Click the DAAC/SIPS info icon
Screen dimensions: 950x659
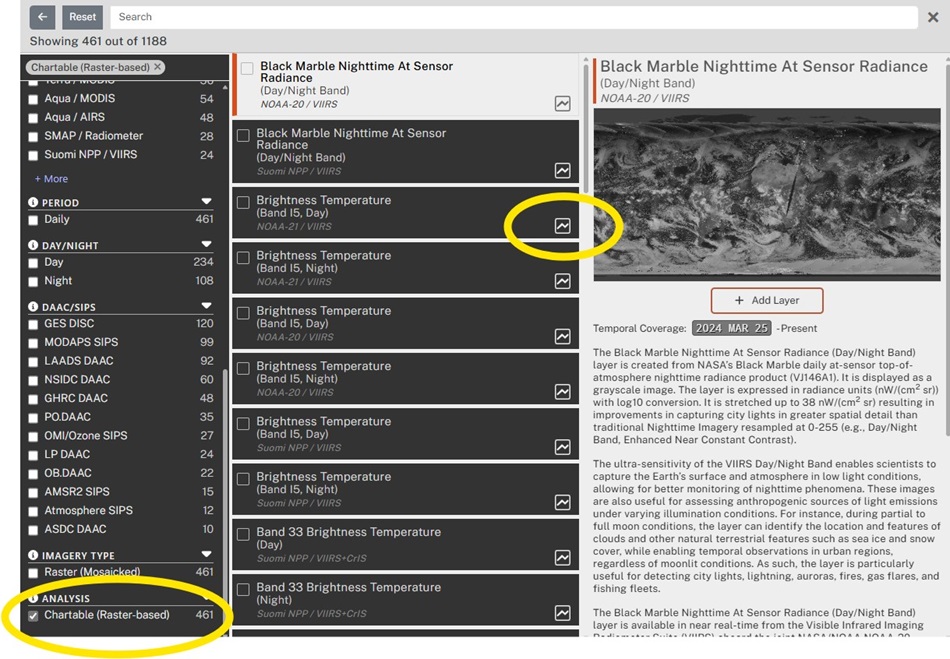(x=33, y=306)
